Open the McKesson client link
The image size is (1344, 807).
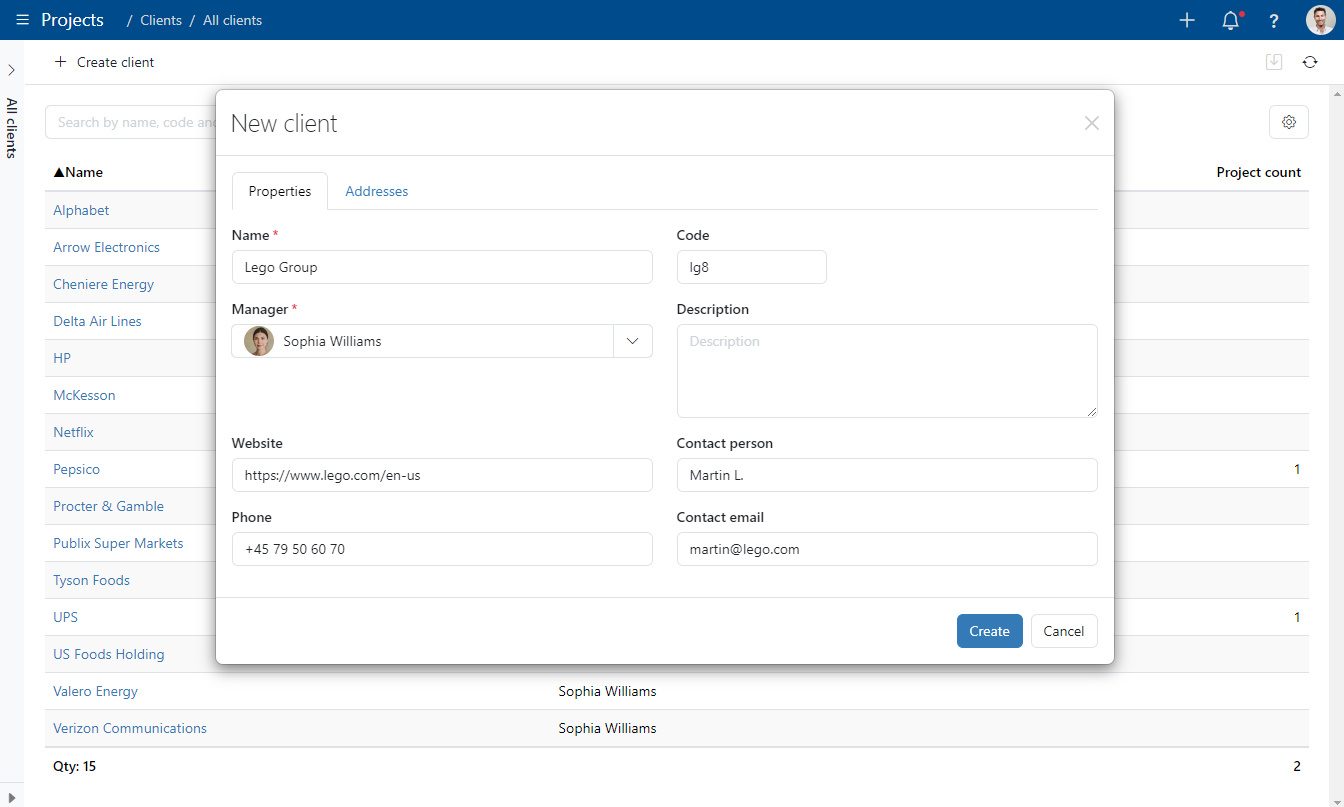point(84,395)
